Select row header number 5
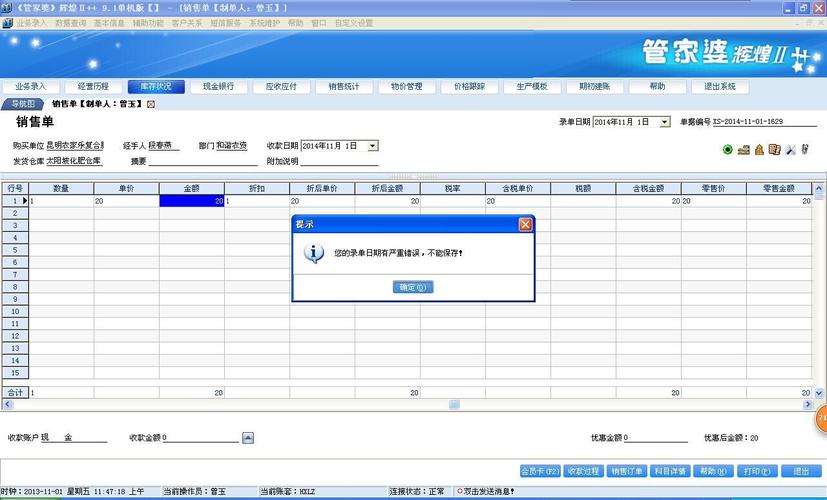 15,250
